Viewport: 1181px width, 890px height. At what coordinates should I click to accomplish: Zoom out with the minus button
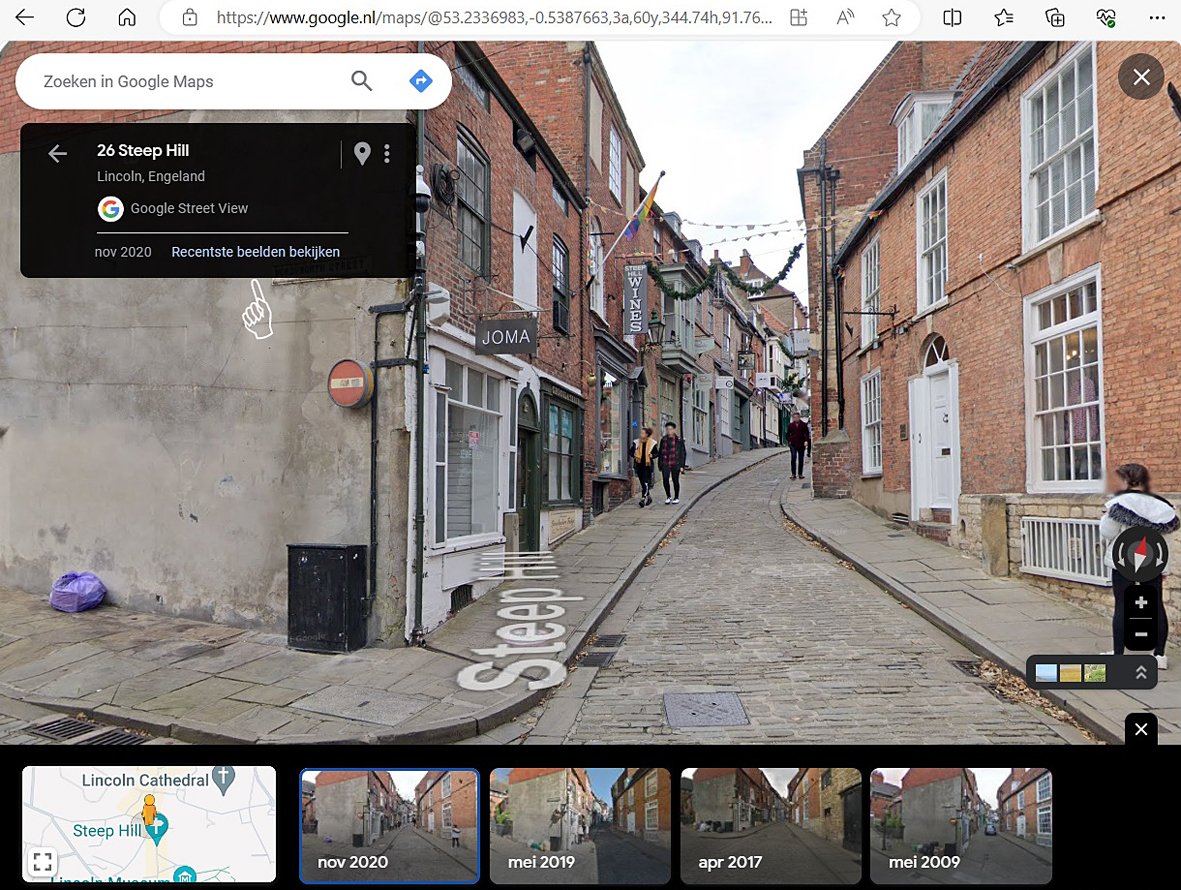[1140, 634]
